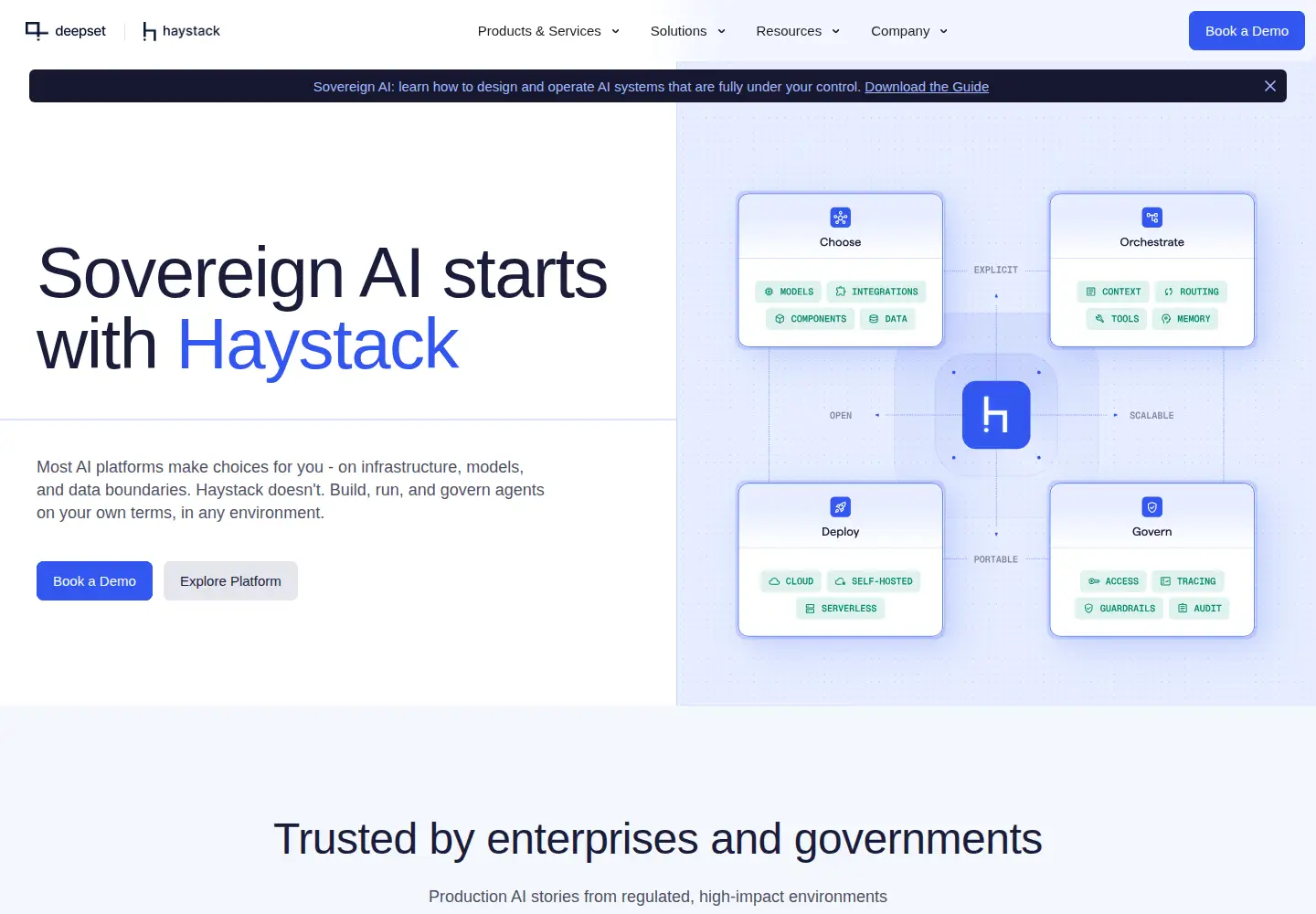Click the TOOLS tag
1316x914 pixels.
[1117, 319]
